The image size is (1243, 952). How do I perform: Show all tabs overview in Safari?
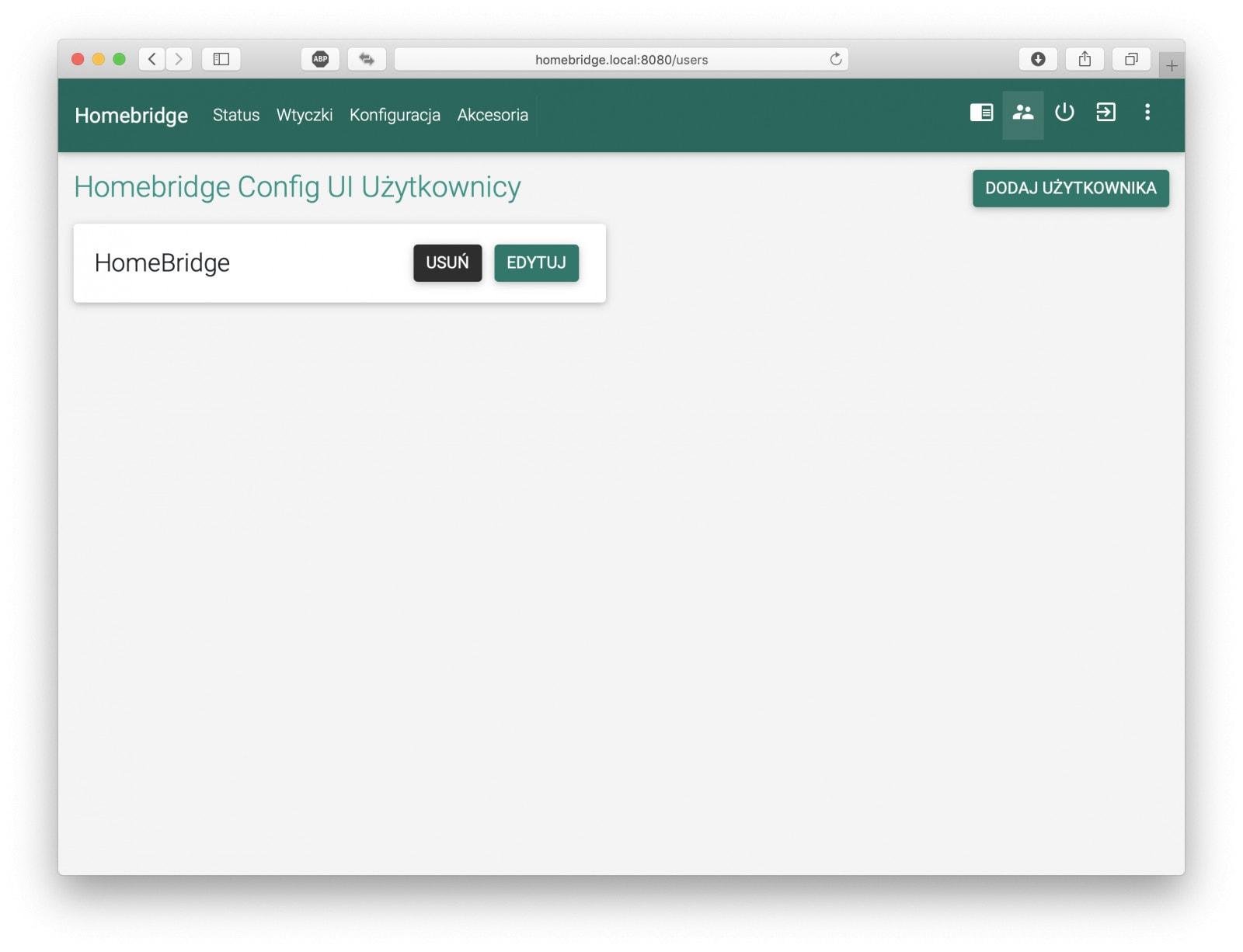point(1131,59)
